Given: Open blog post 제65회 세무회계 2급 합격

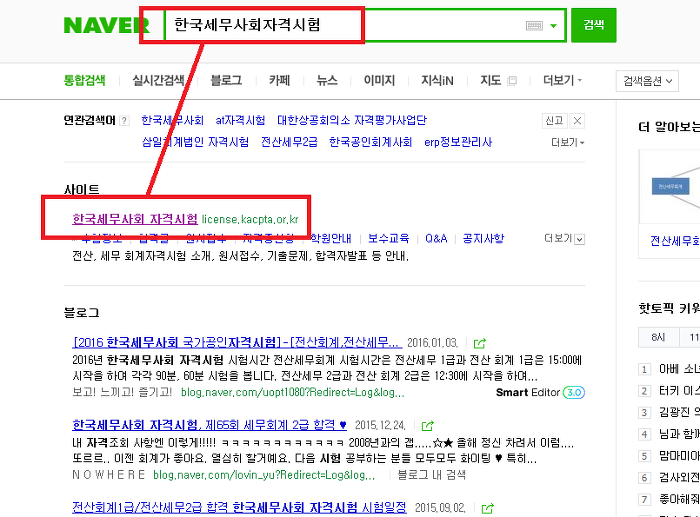Looking at the screenshot, I should [209, 425].
